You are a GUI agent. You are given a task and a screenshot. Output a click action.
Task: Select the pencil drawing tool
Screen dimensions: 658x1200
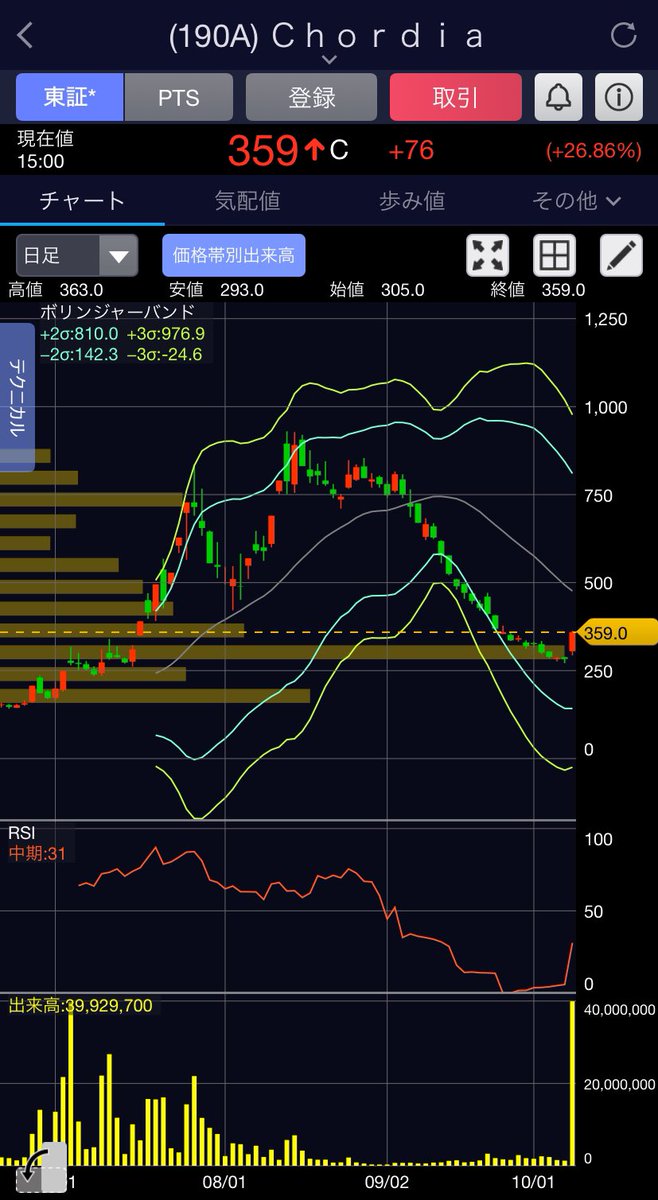[620, 256]
